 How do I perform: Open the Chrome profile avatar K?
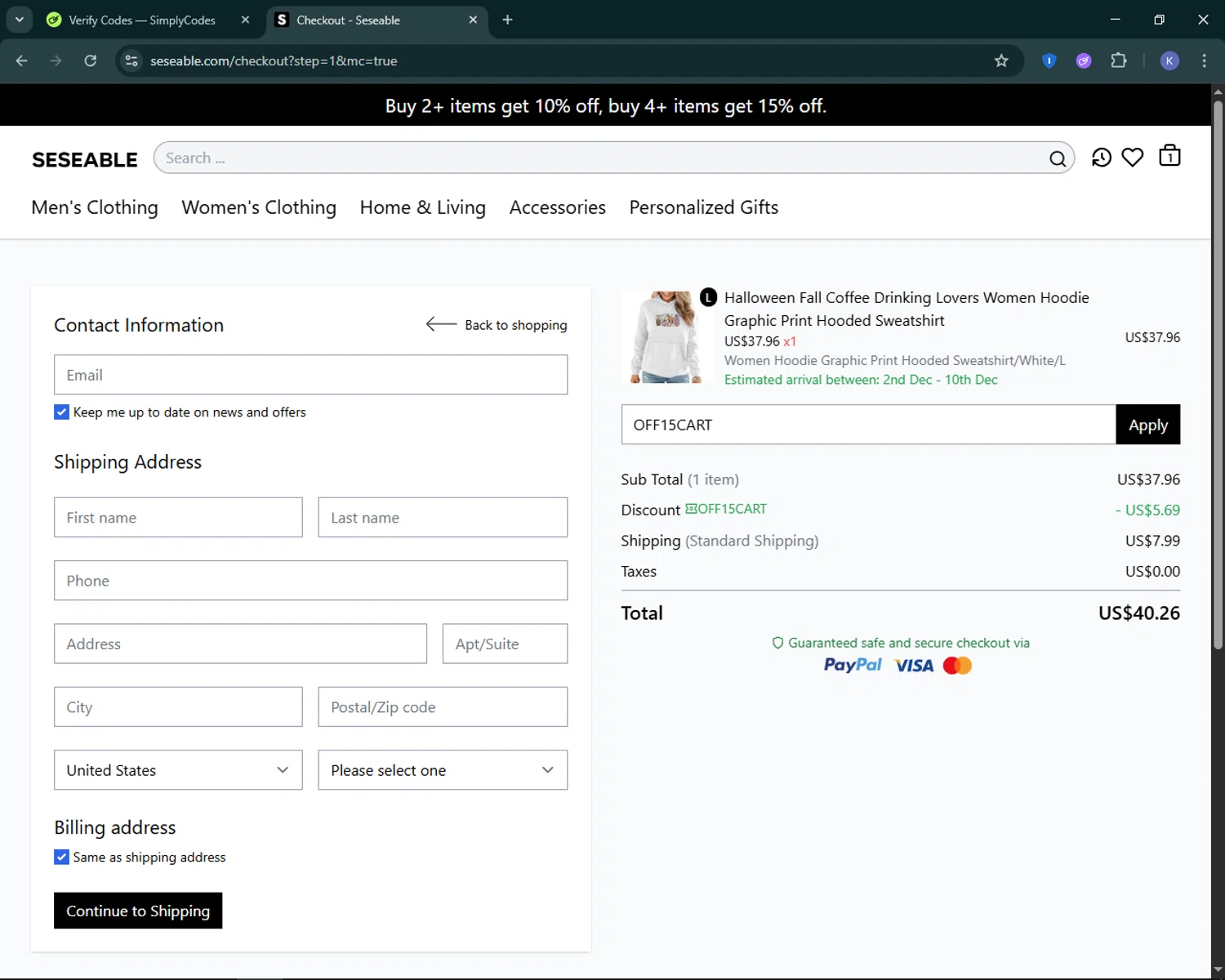[1169, 61]
